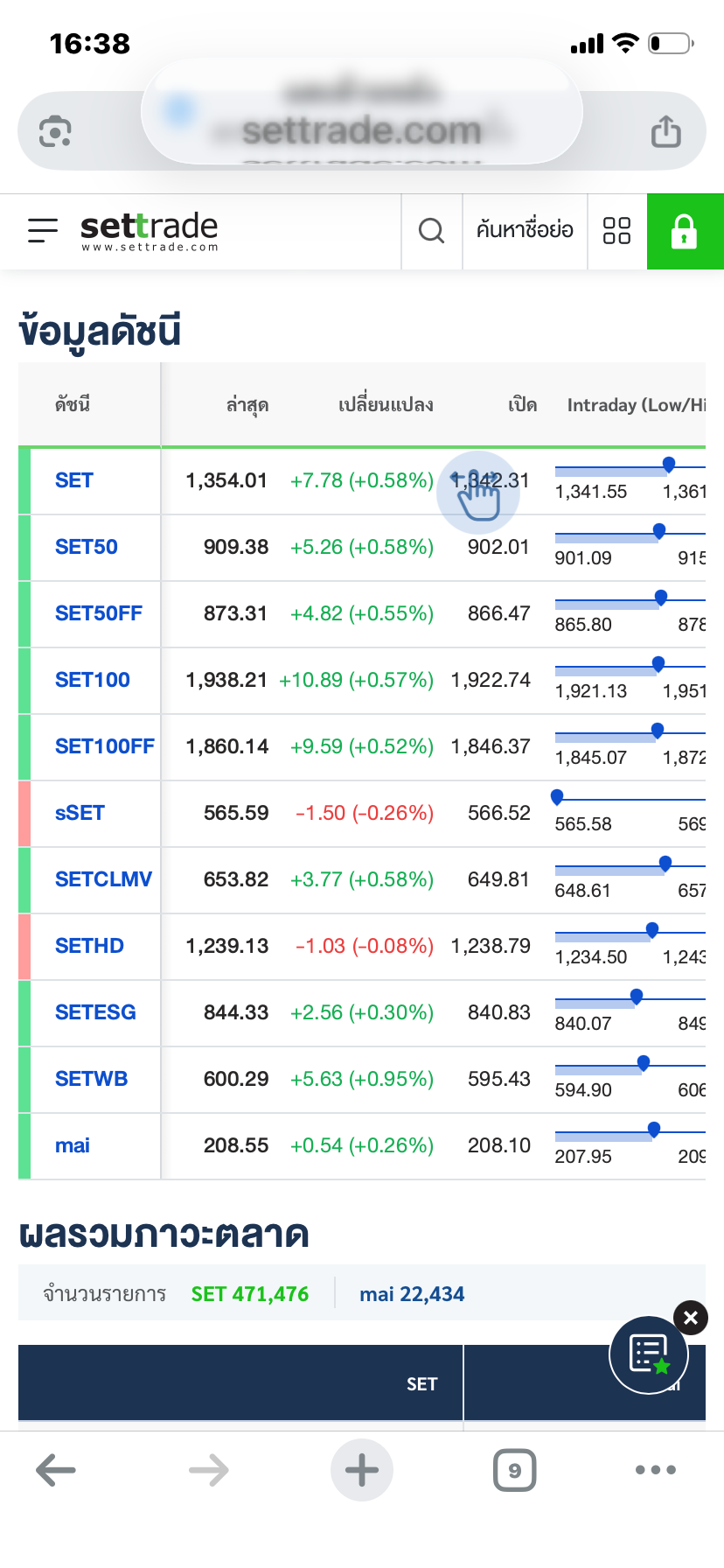Tap the browser share icon
724x1568 pixels.
tap(665, 132)
